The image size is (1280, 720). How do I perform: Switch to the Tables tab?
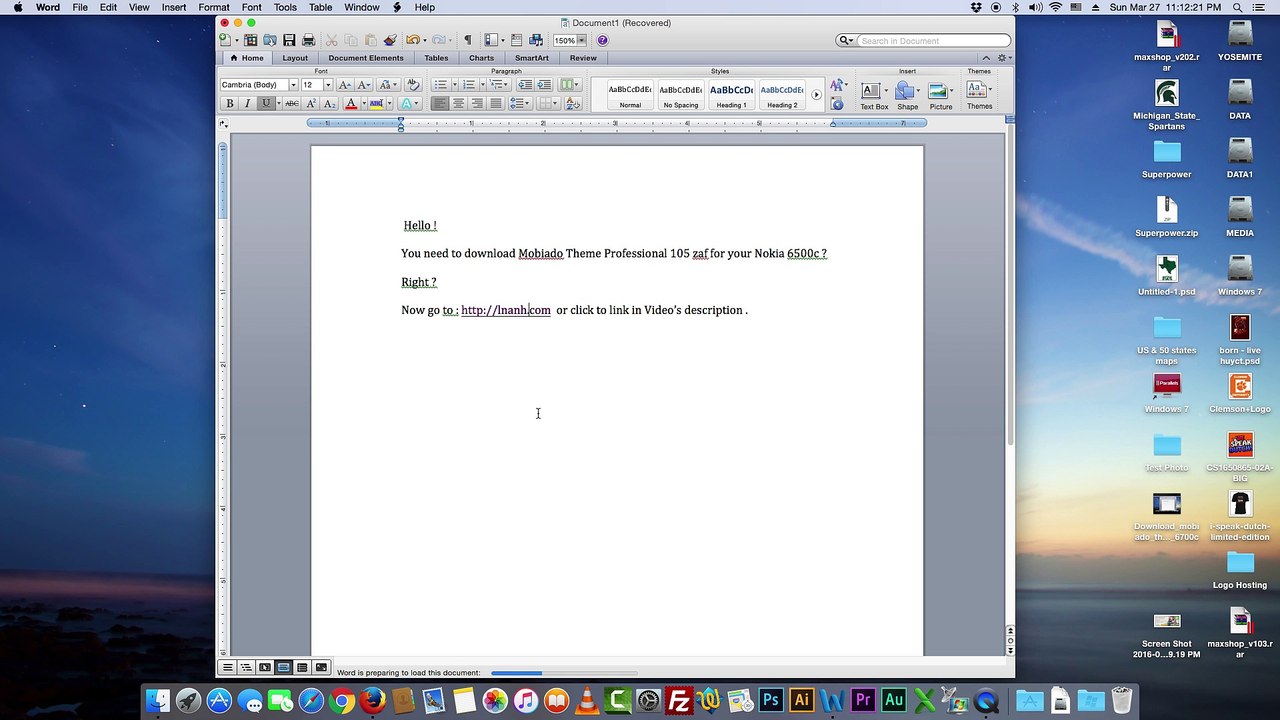[436, 58]
